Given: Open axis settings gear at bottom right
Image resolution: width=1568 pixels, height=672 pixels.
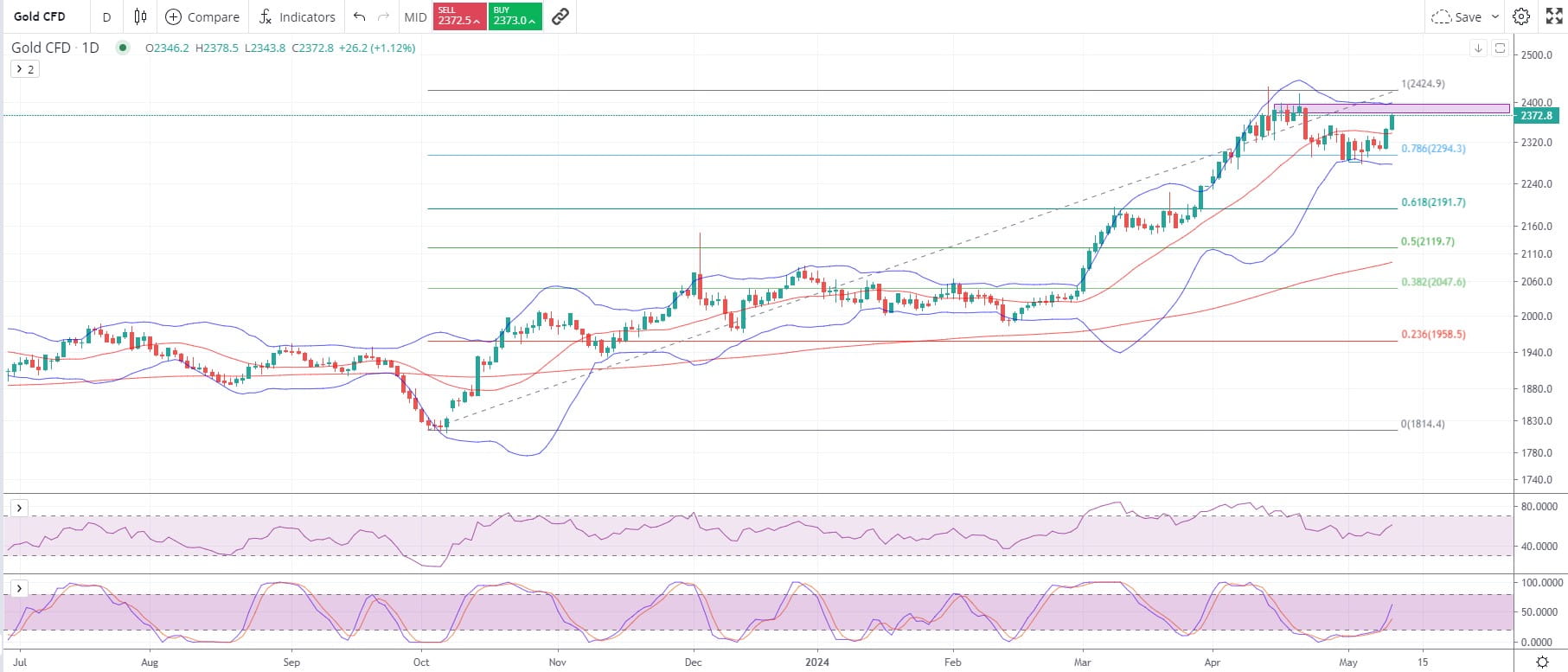Looking at the screenshot, I should (x=1541, y=662).
